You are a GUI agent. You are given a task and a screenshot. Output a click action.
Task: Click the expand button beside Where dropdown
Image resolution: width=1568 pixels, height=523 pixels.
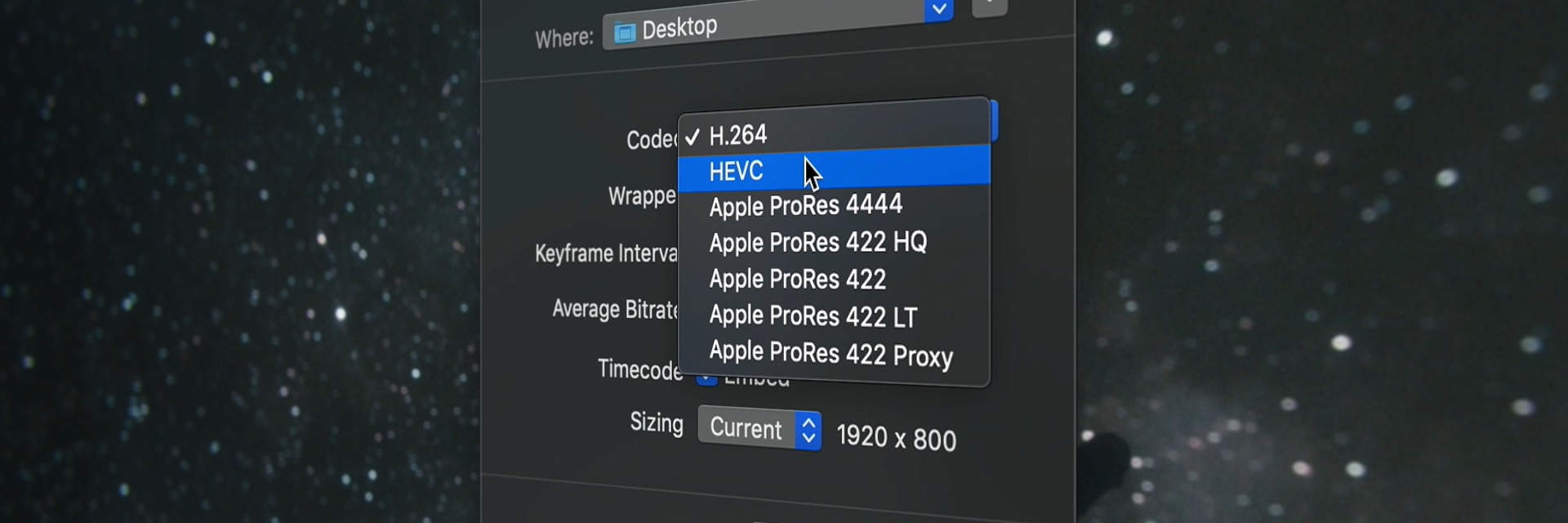(990, 7)
